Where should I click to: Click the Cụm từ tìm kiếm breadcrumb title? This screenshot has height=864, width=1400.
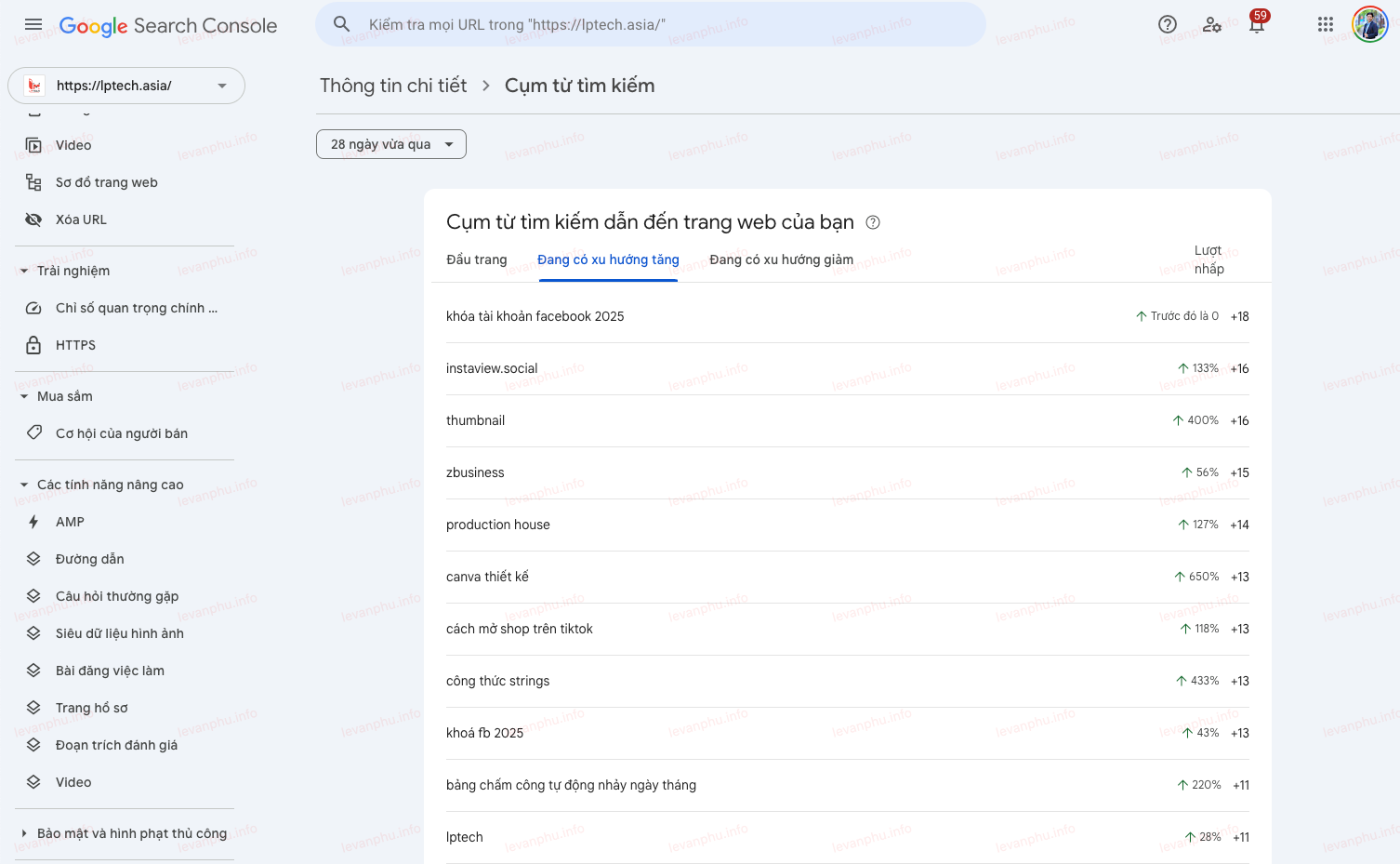(x=579, y=86)
